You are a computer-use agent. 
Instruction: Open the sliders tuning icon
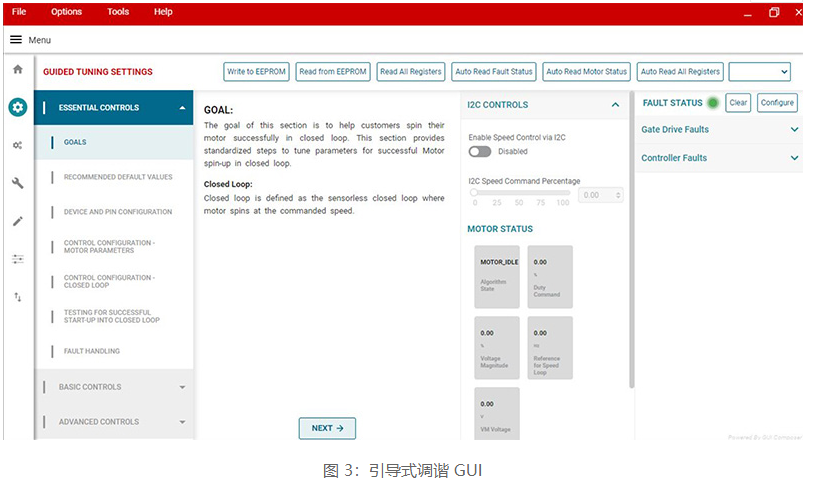coord(17,259)
